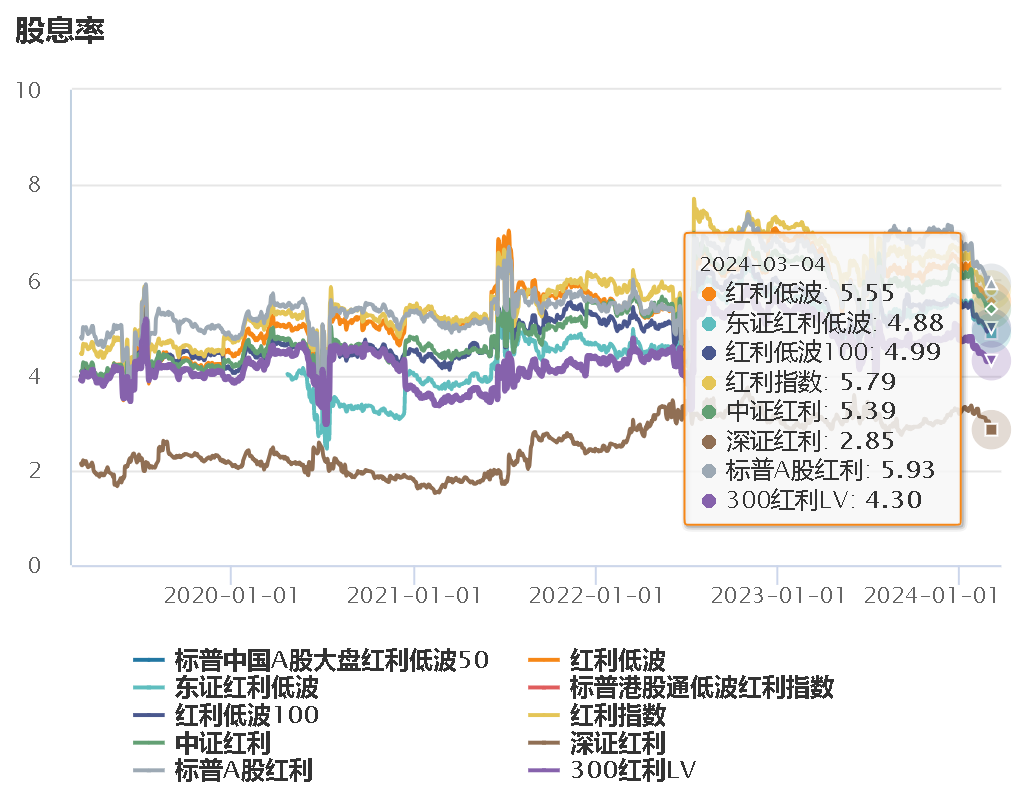Click the brown square 深证红利 end-point marker
Viewport: 1016px width, 800px height.
point(991,430)
